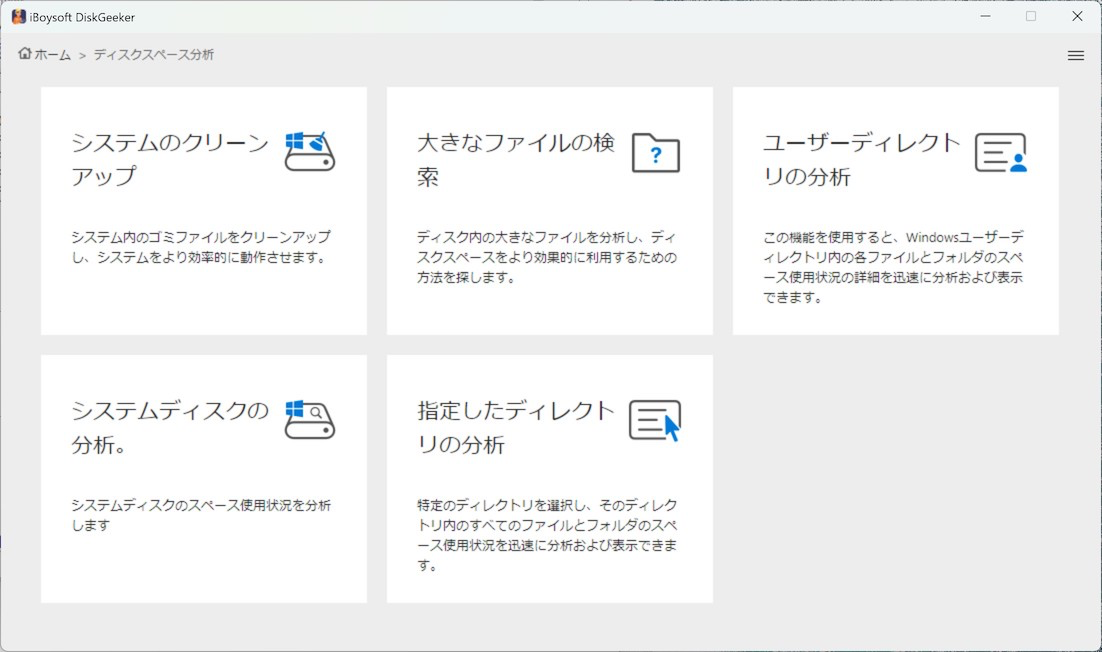Click the system disk analysis magnifier icon
The image size is (1102, 652).
[x=309, y=419]
